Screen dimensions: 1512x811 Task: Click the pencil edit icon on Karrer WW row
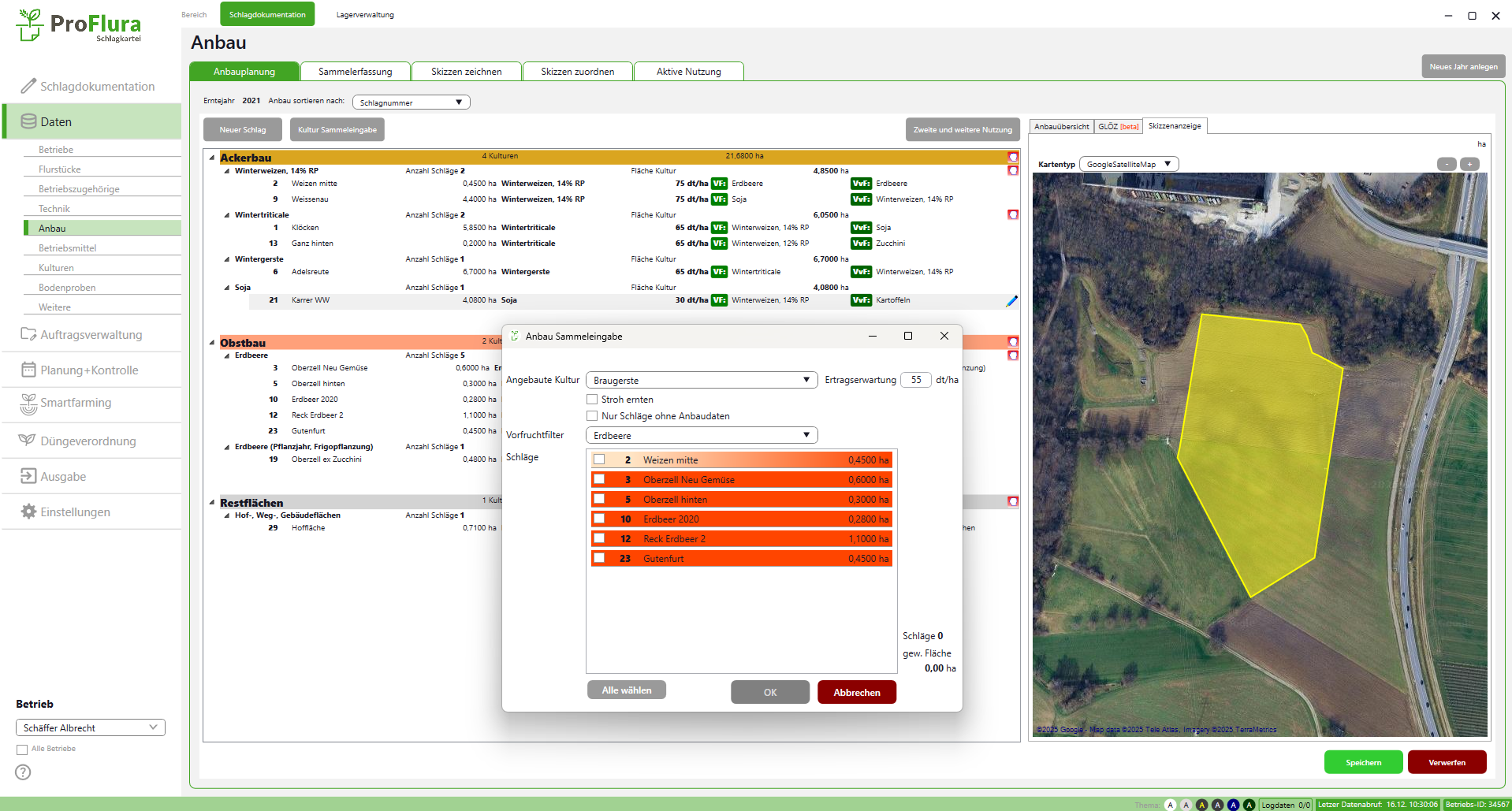pos(1011,300)
